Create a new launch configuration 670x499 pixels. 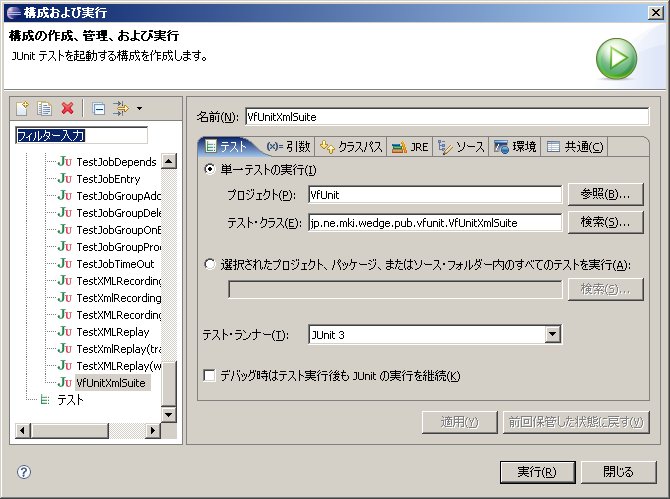(22, 108)
